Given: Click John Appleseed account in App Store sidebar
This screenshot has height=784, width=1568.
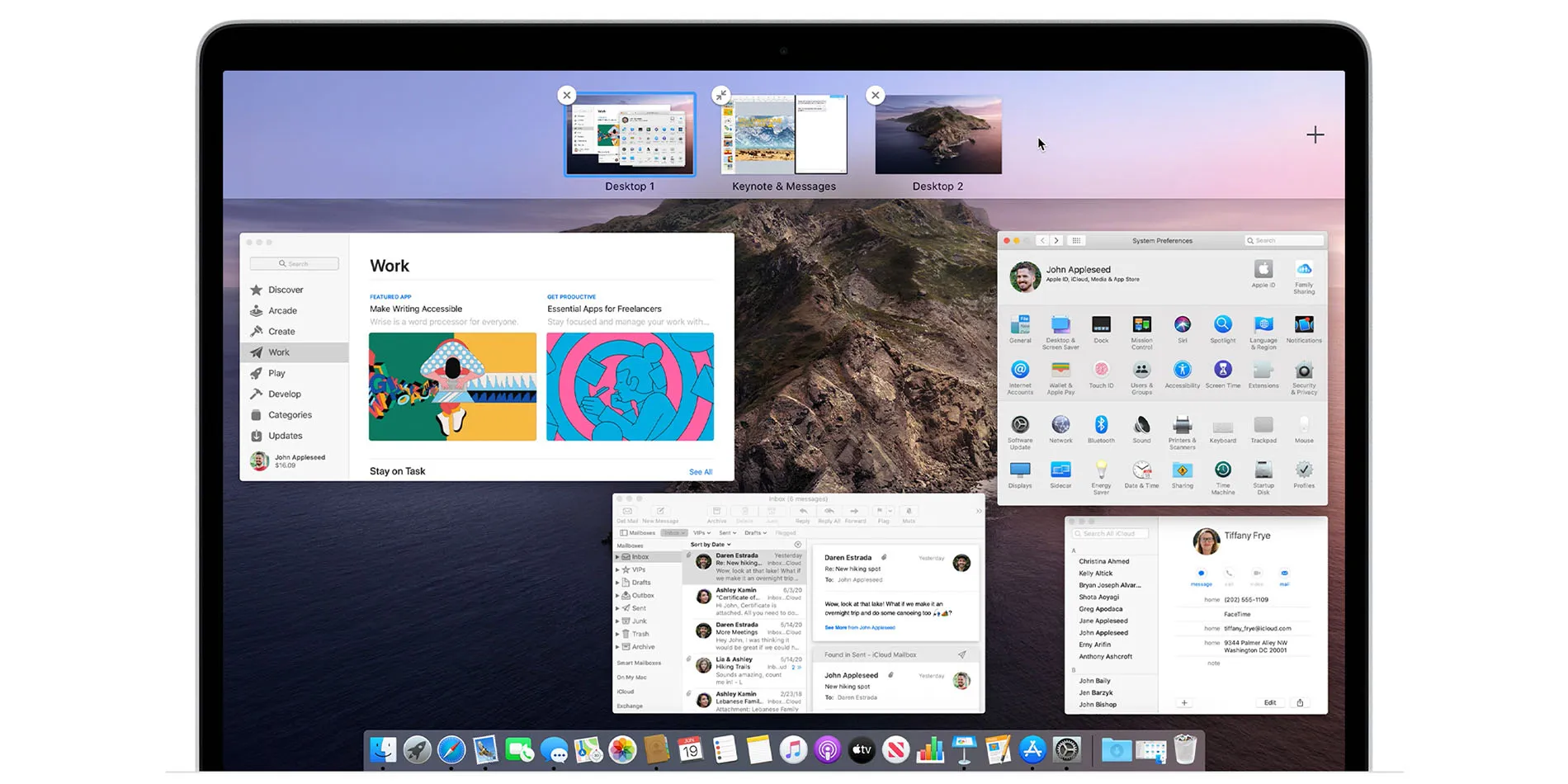Looking at the screenshot, I should coord(289,460).
